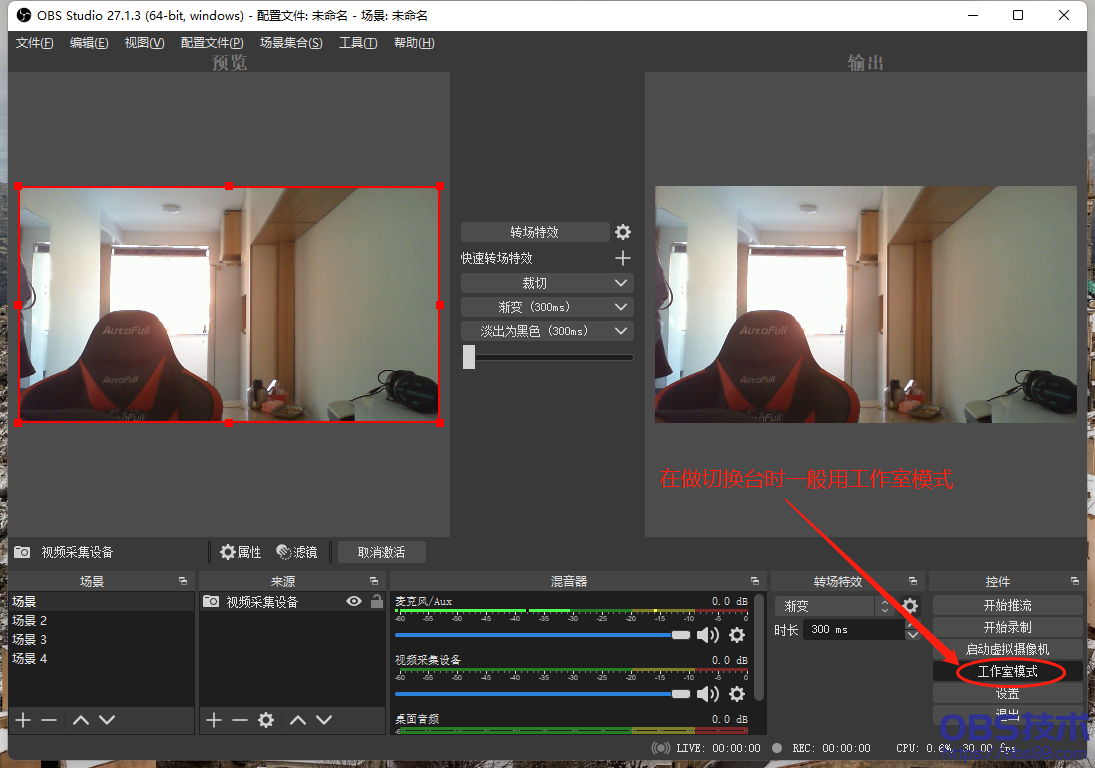The image size is (1095, 768).
Task: Open source properties gear in 来源 panel
Action: [266, 720]
